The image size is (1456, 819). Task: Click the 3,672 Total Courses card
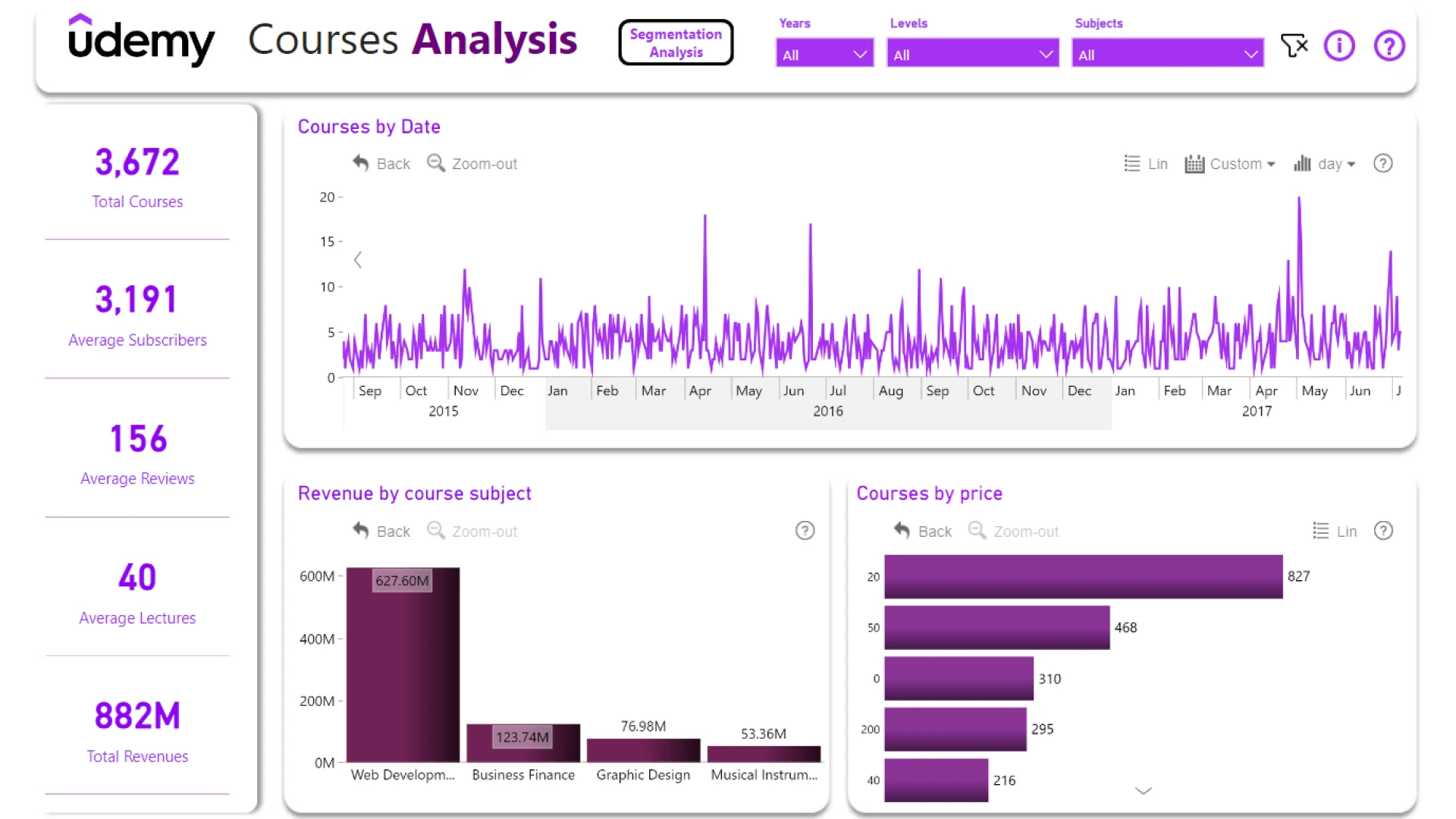pyautogui.click(x=137, y=177)
